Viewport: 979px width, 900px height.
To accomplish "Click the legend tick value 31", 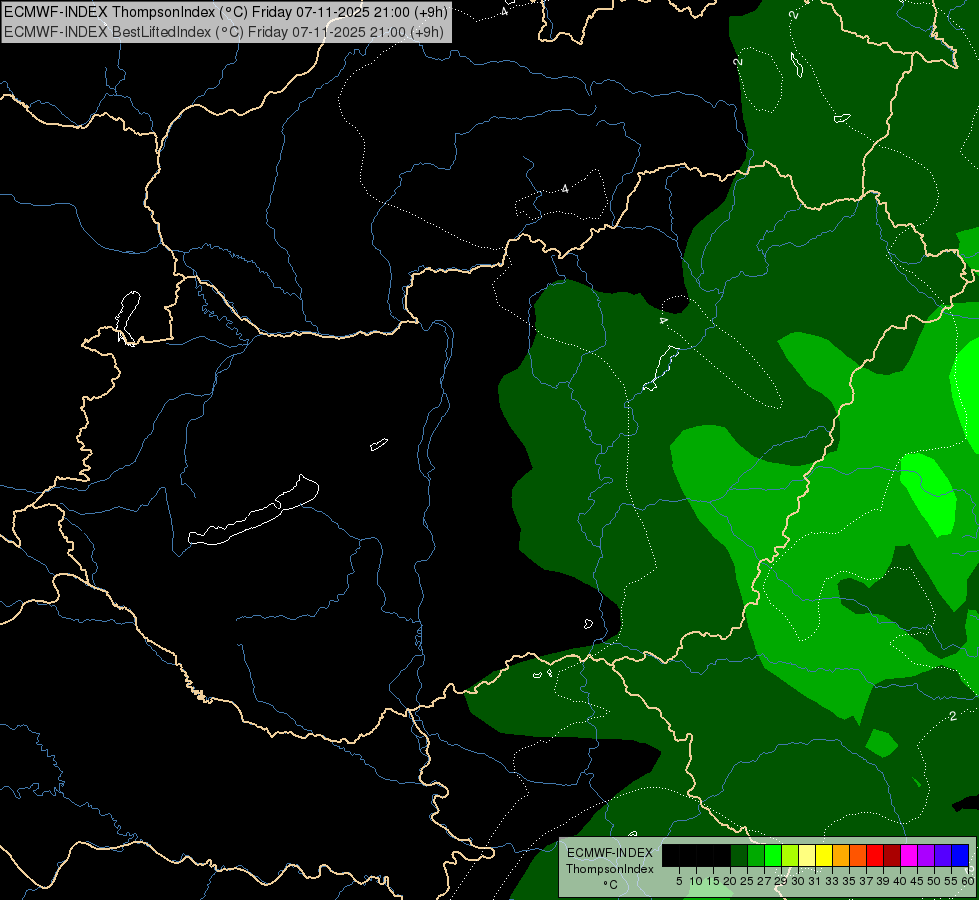I will pyautogui.click(x=815, y=881).
